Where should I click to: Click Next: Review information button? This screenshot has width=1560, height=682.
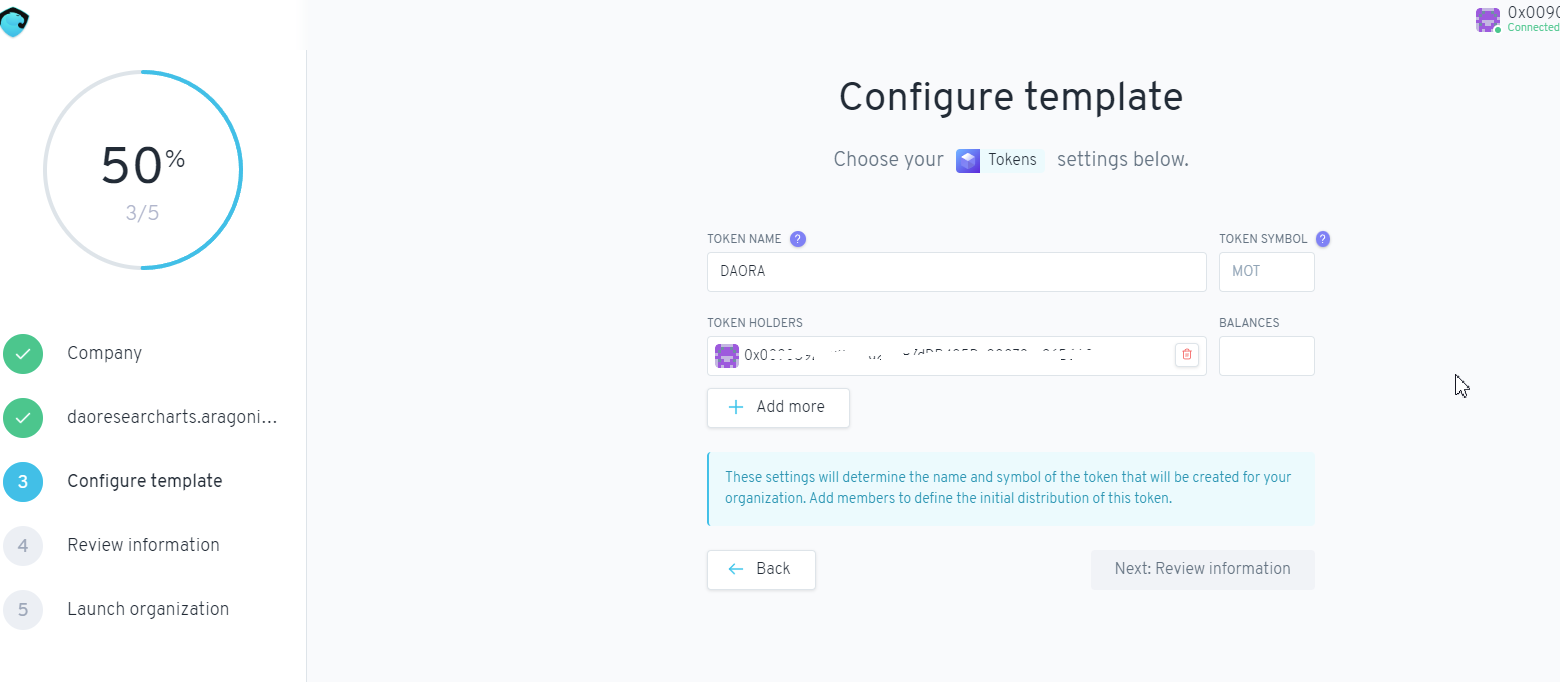coord(1202,569)
